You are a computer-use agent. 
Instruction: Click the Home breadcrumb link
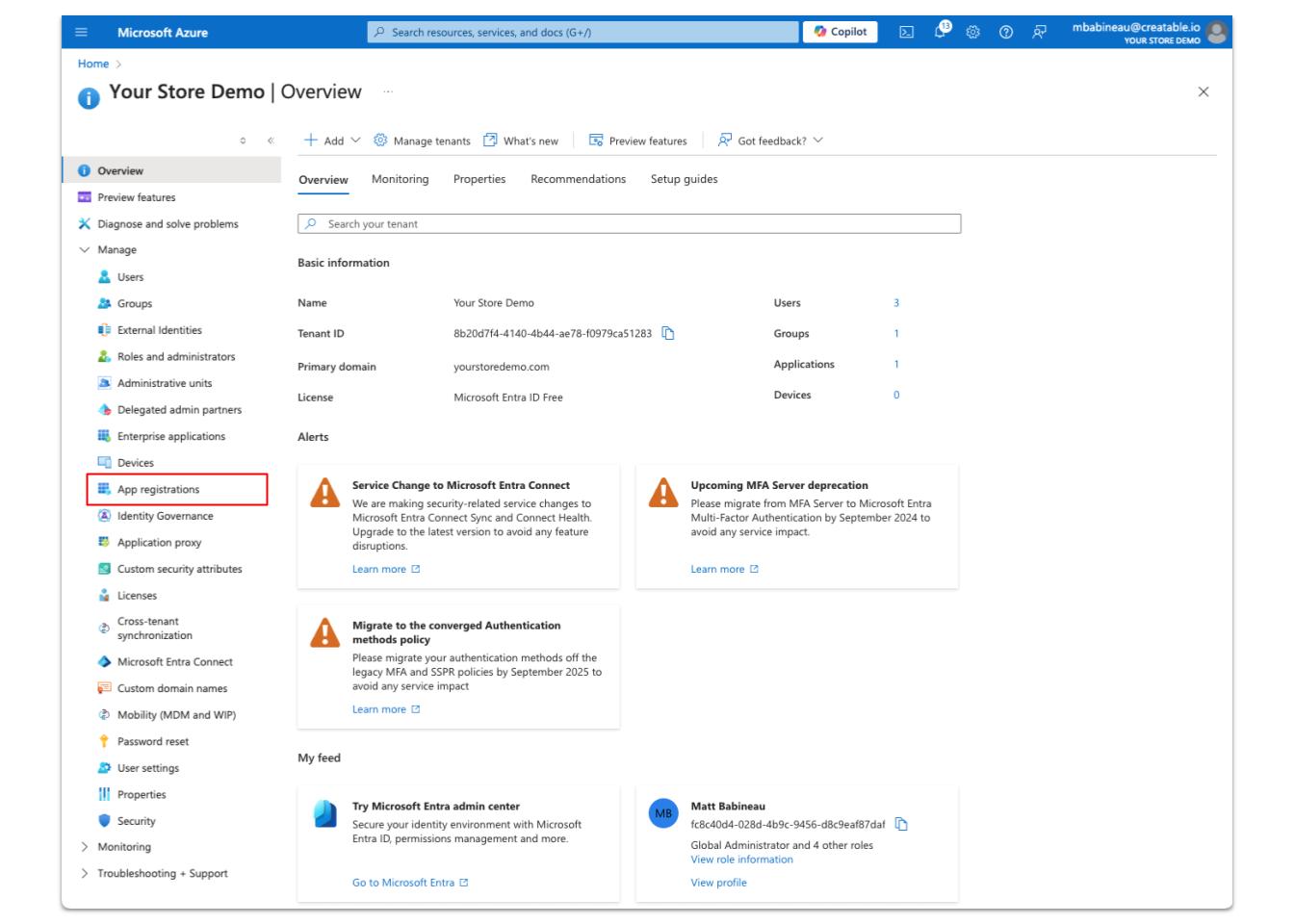(92, 64)
